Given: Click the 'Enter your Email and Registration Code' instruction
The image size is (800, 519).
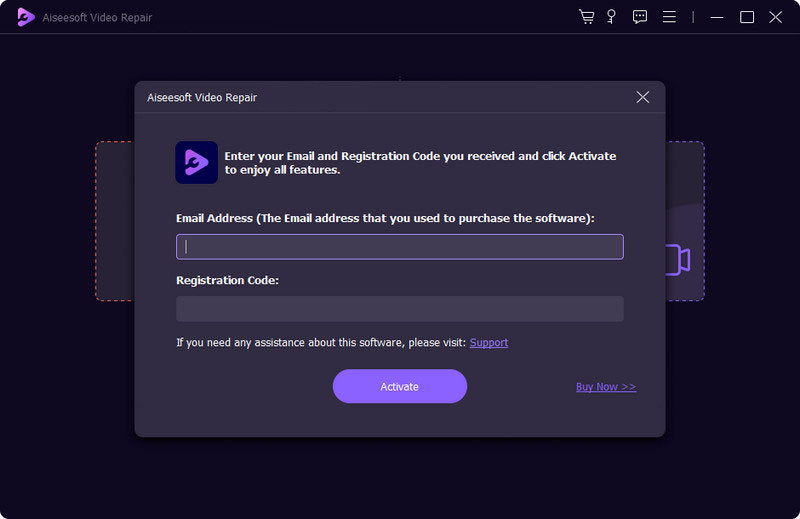Looking at the screenshot, I should (x=420, y=163).
